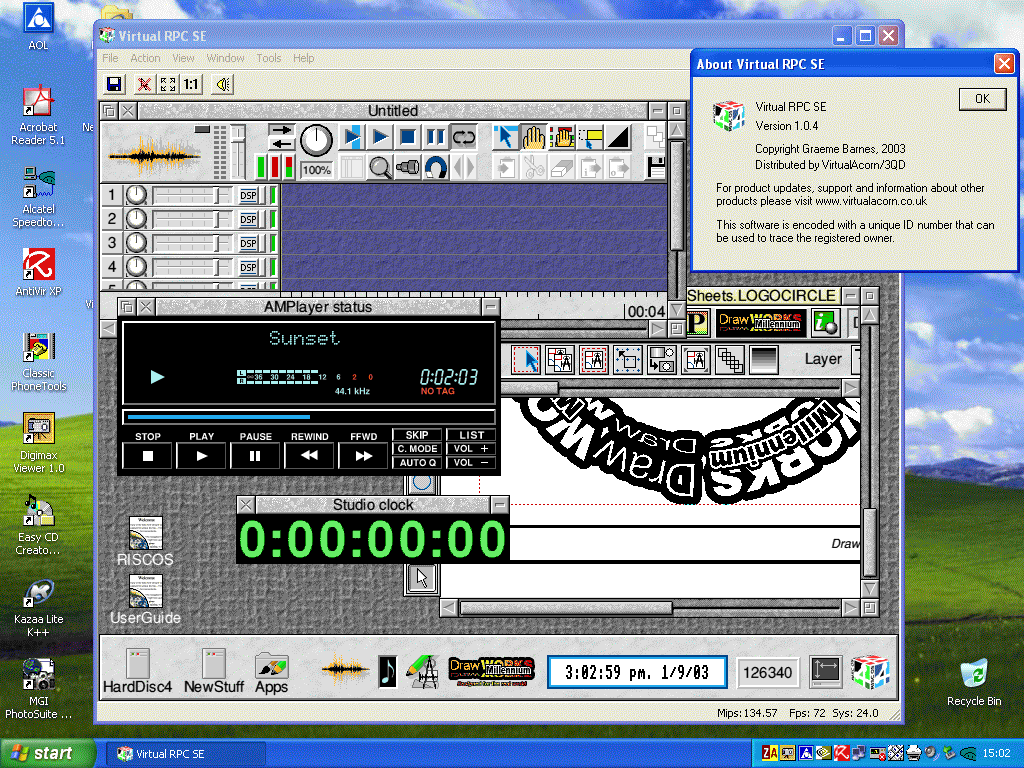Open the View menu
This screenshot has height=768, width=1024.
click(x=184, y=58)
